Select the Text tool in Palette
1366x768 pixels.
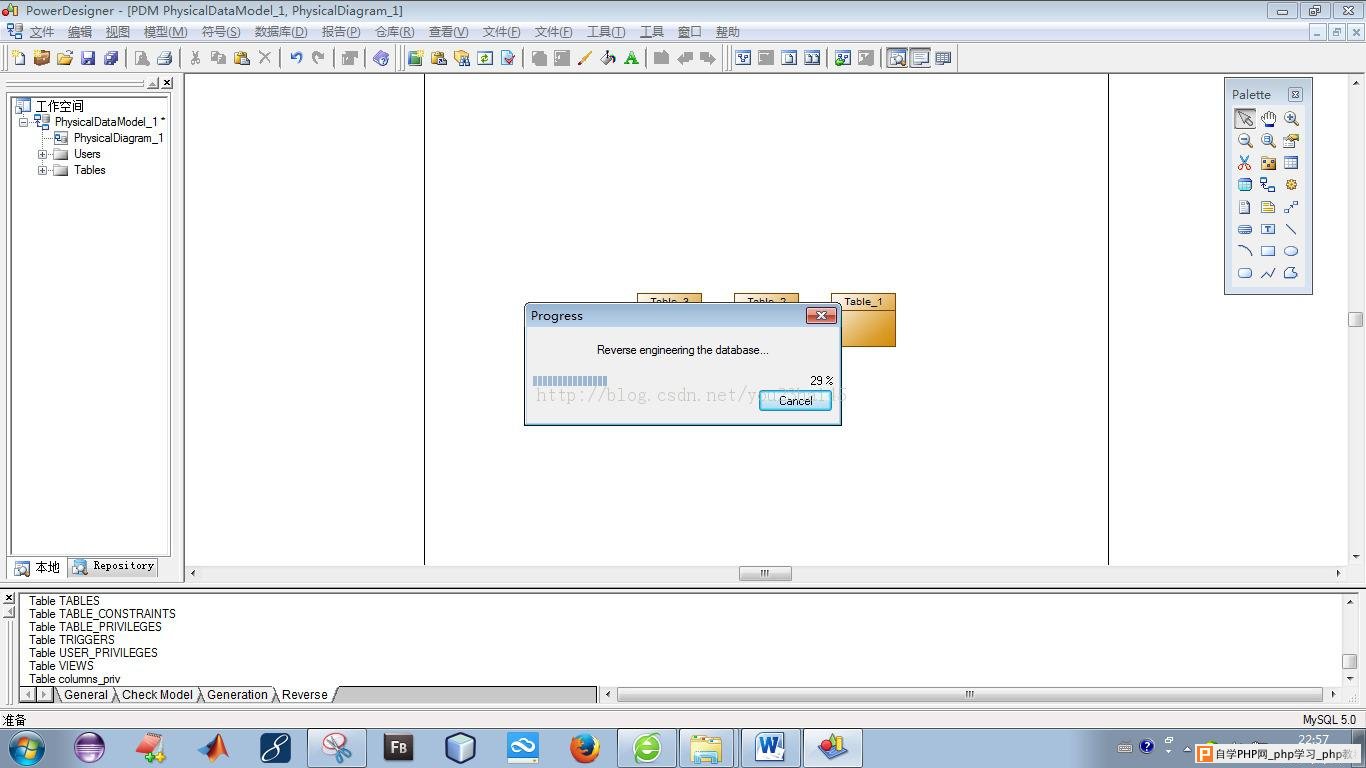point(1268,229)
